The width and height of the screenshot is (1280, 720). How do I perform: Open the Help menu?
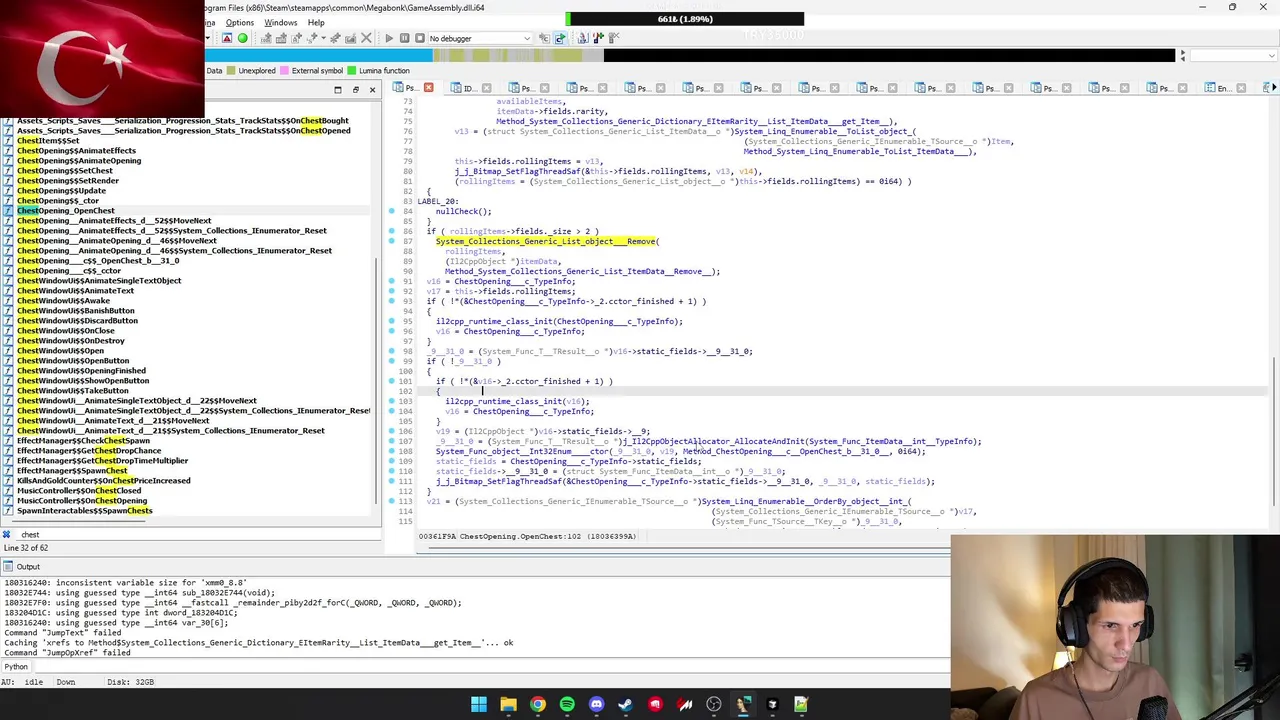coord(316,22)
